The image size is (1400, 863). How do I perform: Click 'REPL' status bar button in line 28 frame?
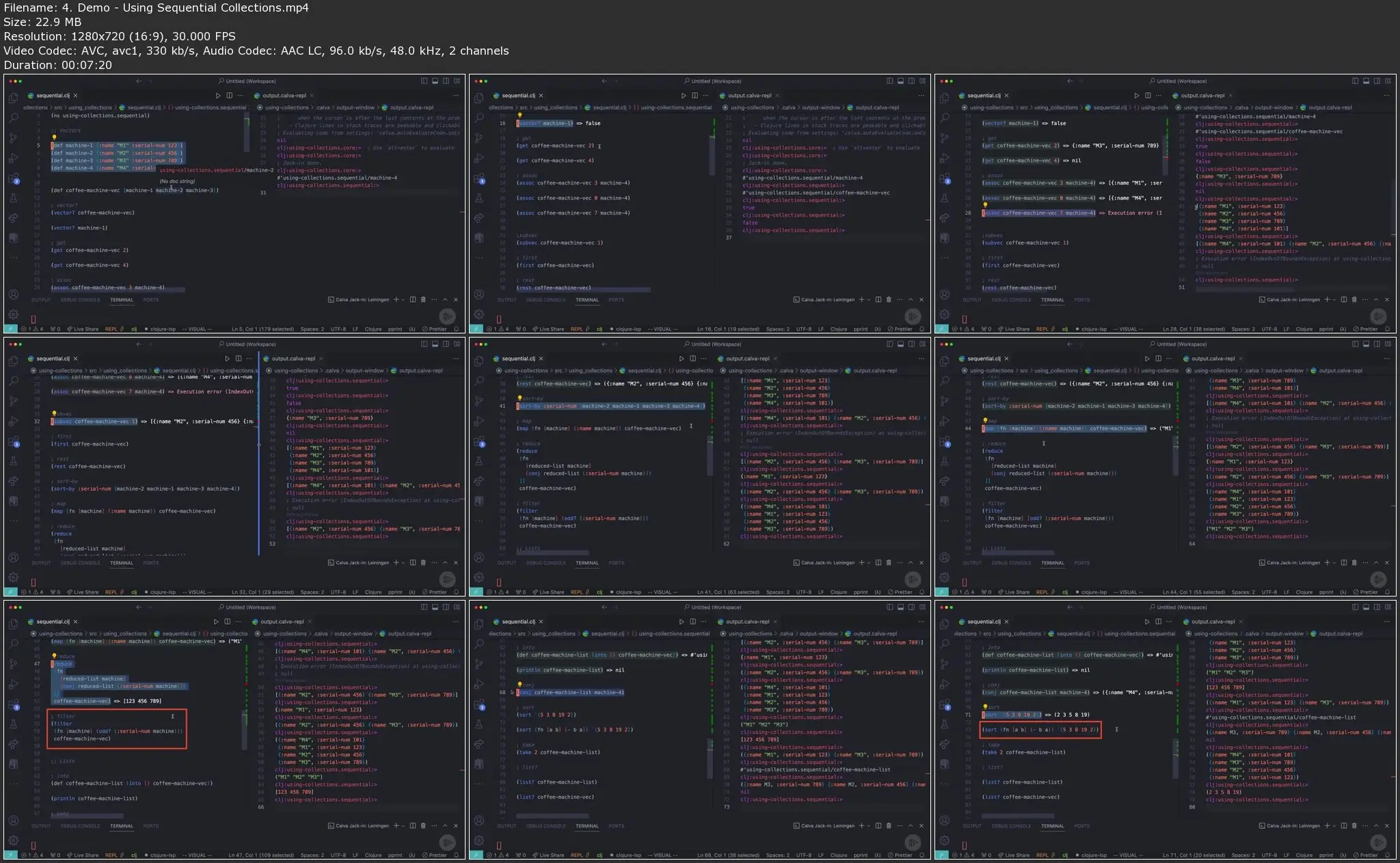pyautogui.click(x=1042, y=329)
